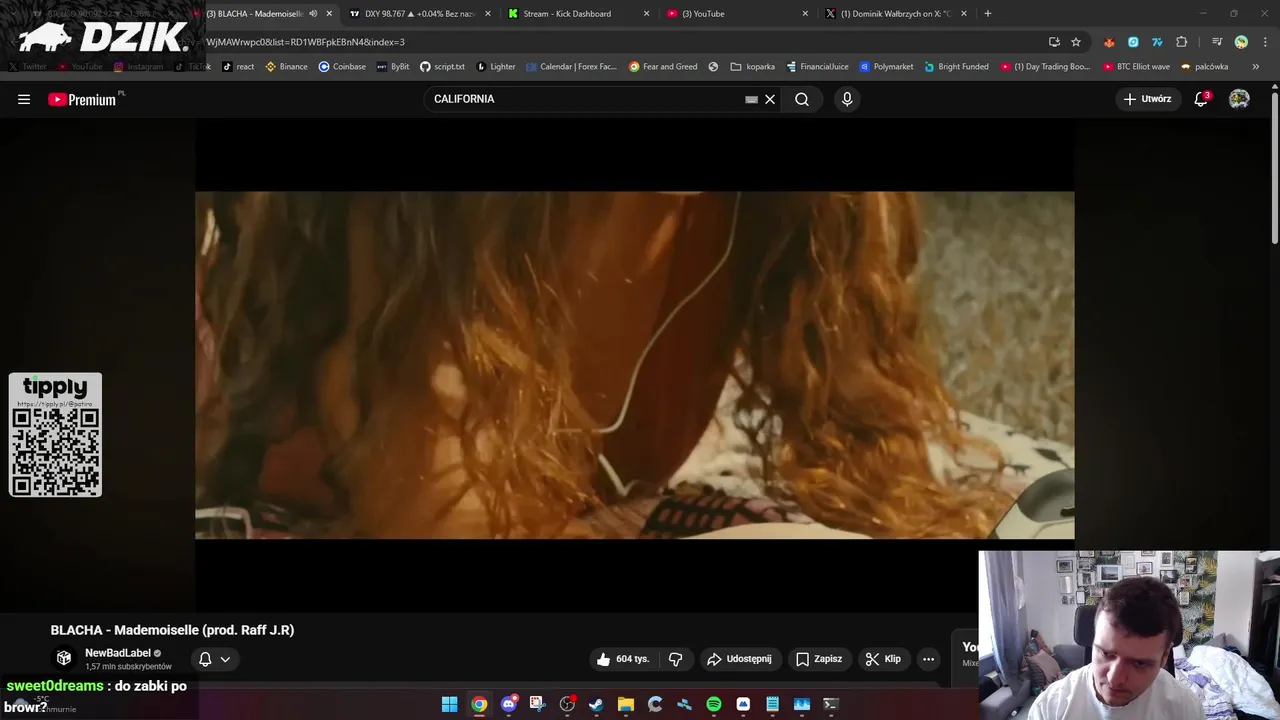This screenshot has width=1280, height=720.
Task: Run search with magnifier button
Action: tap(802, 99)
